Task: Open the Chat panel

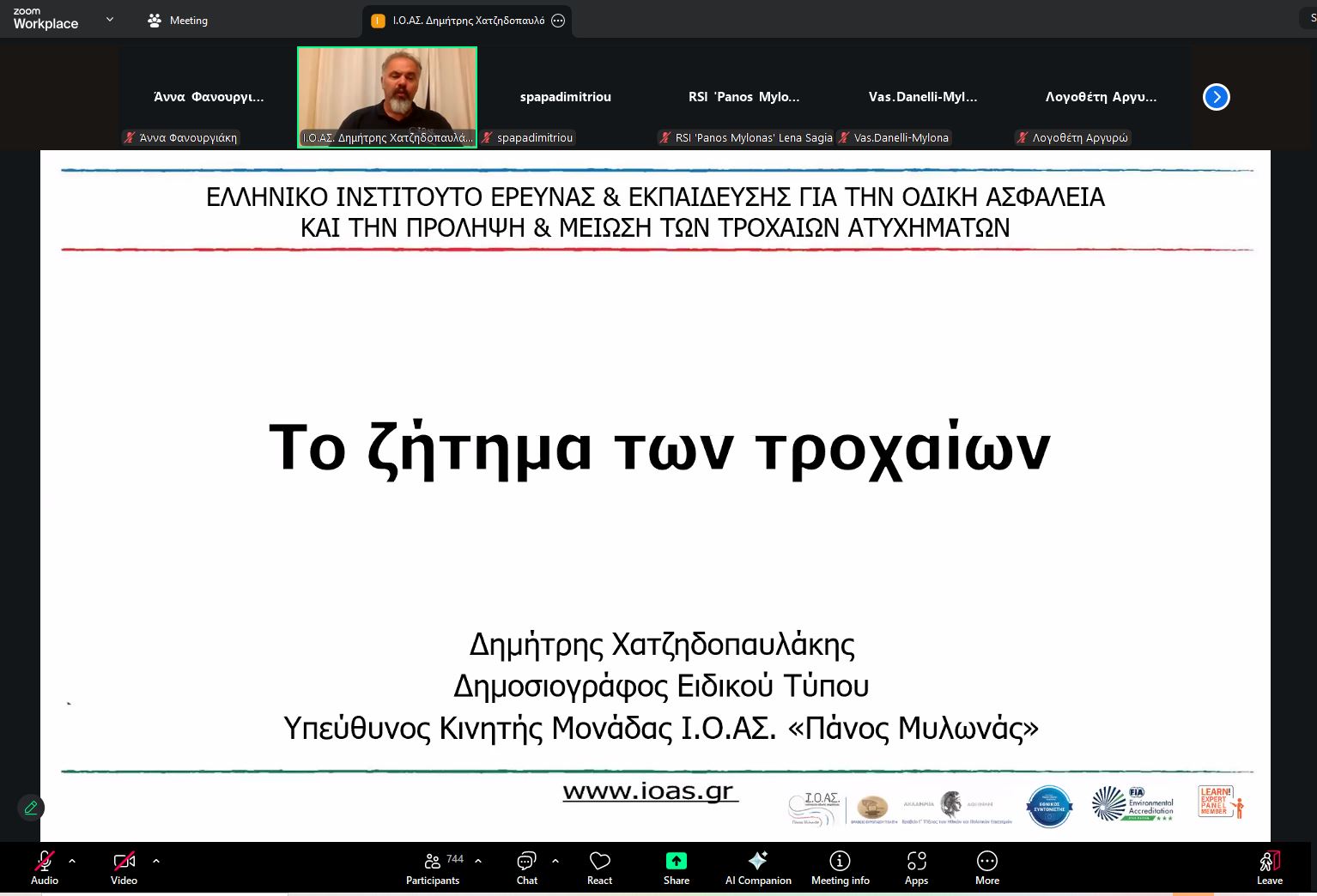Action: (526, 867)
